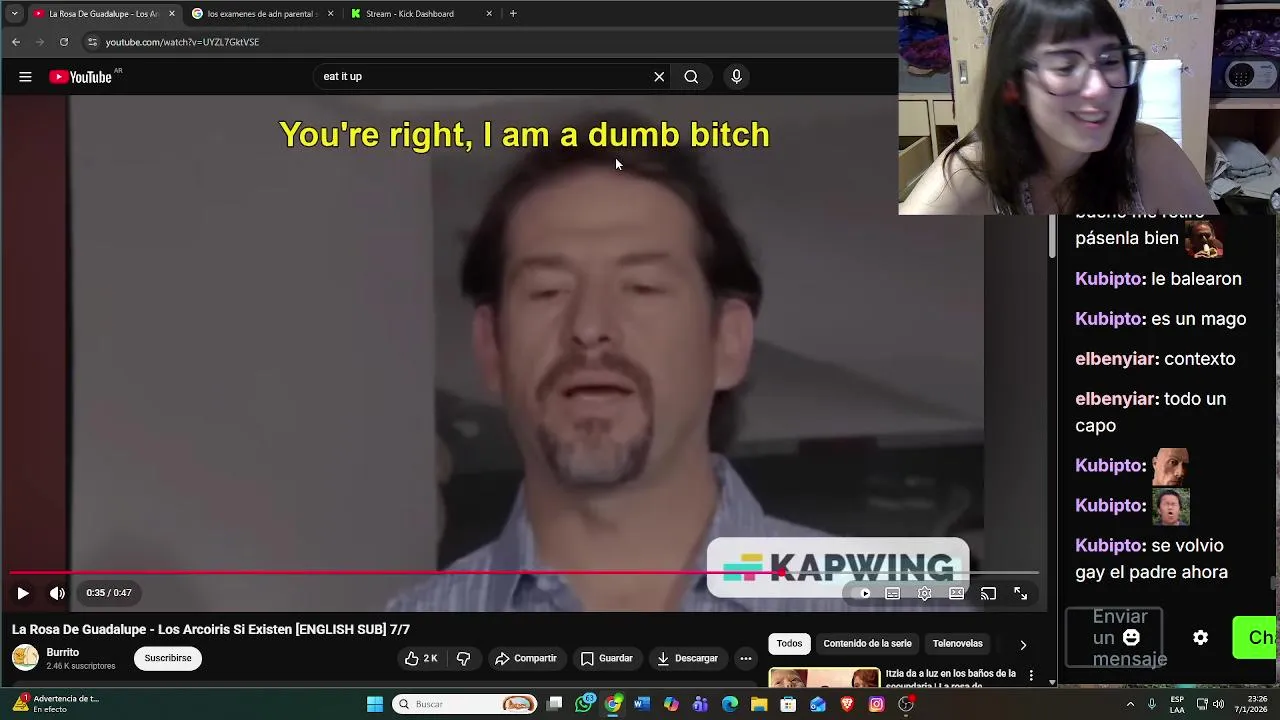Dislike the video
The width and height of the screenshot is (1280, 720).
pos(463,658)
